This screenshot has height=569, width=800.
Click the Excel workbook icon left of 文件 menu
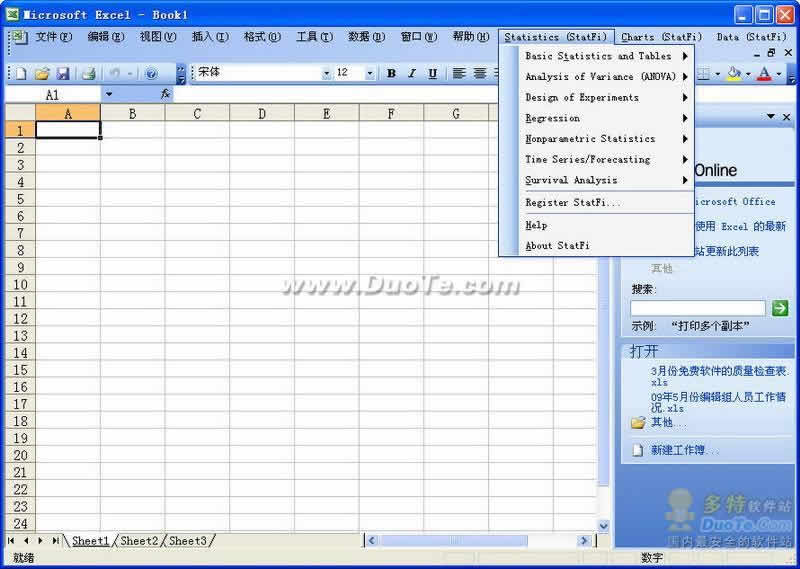pos(19,37)
